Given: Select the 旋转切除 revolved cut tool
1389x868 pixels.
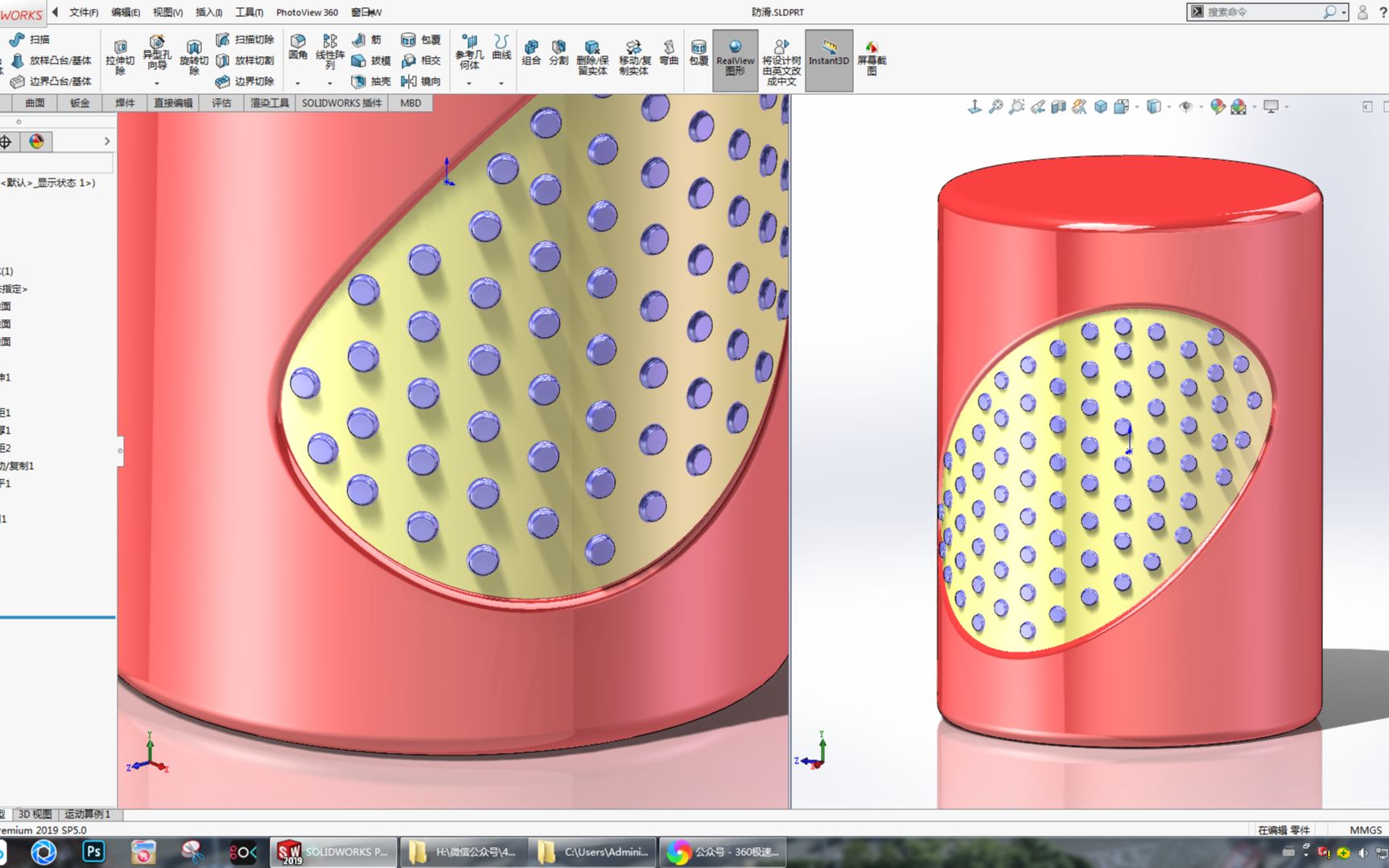Looking at the screenshot, I should (194, 57).
